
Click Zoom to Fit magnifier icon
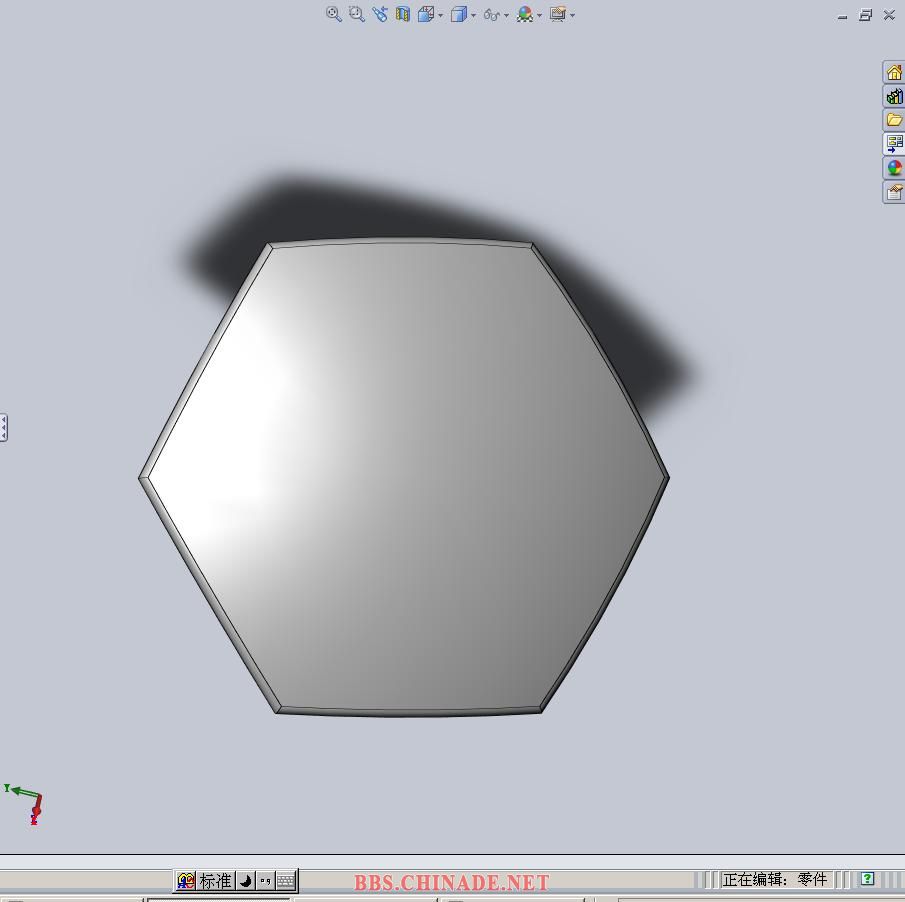(334, 14)
